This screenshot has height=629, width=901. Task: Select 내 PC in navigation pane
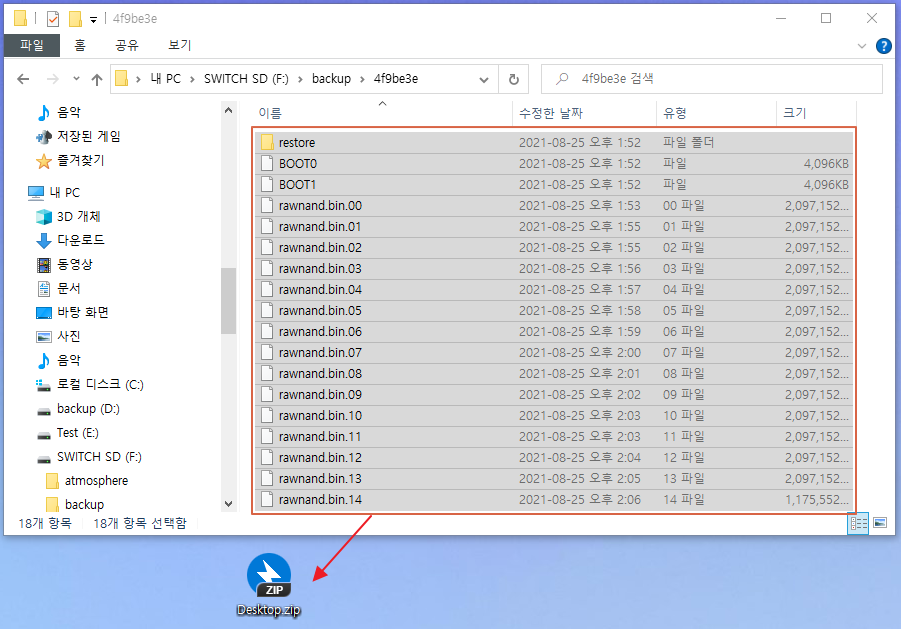pos(53,192)
